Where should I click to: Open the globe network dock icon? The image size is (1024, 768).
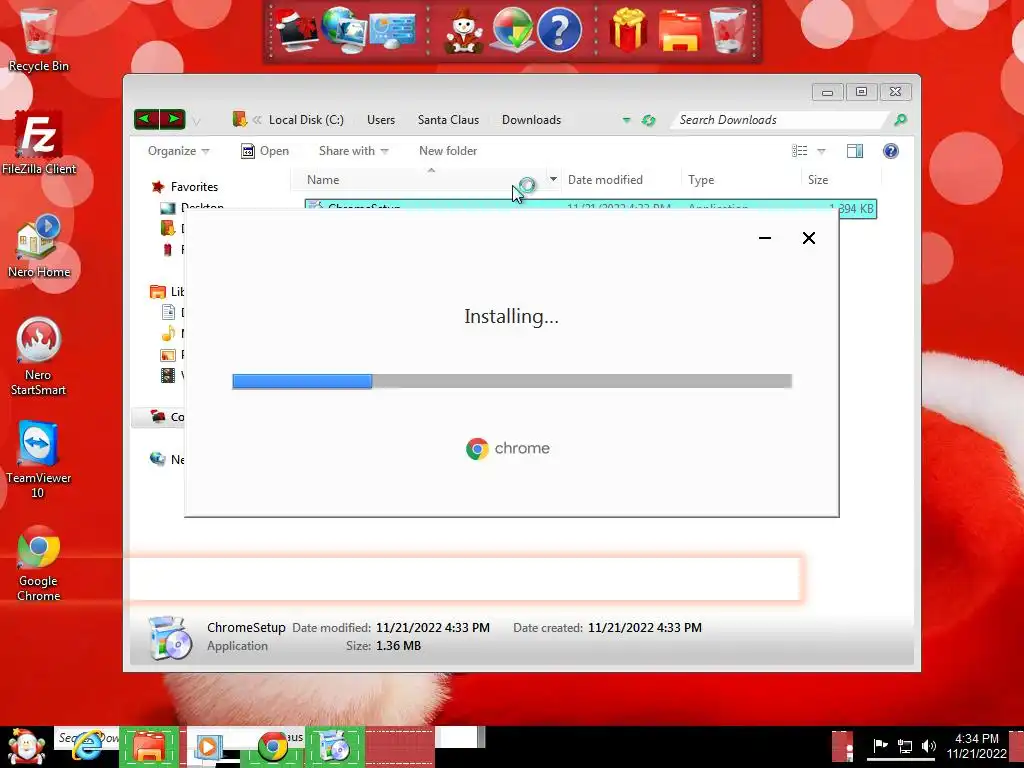pyautogui.click(x=345, y=29)
